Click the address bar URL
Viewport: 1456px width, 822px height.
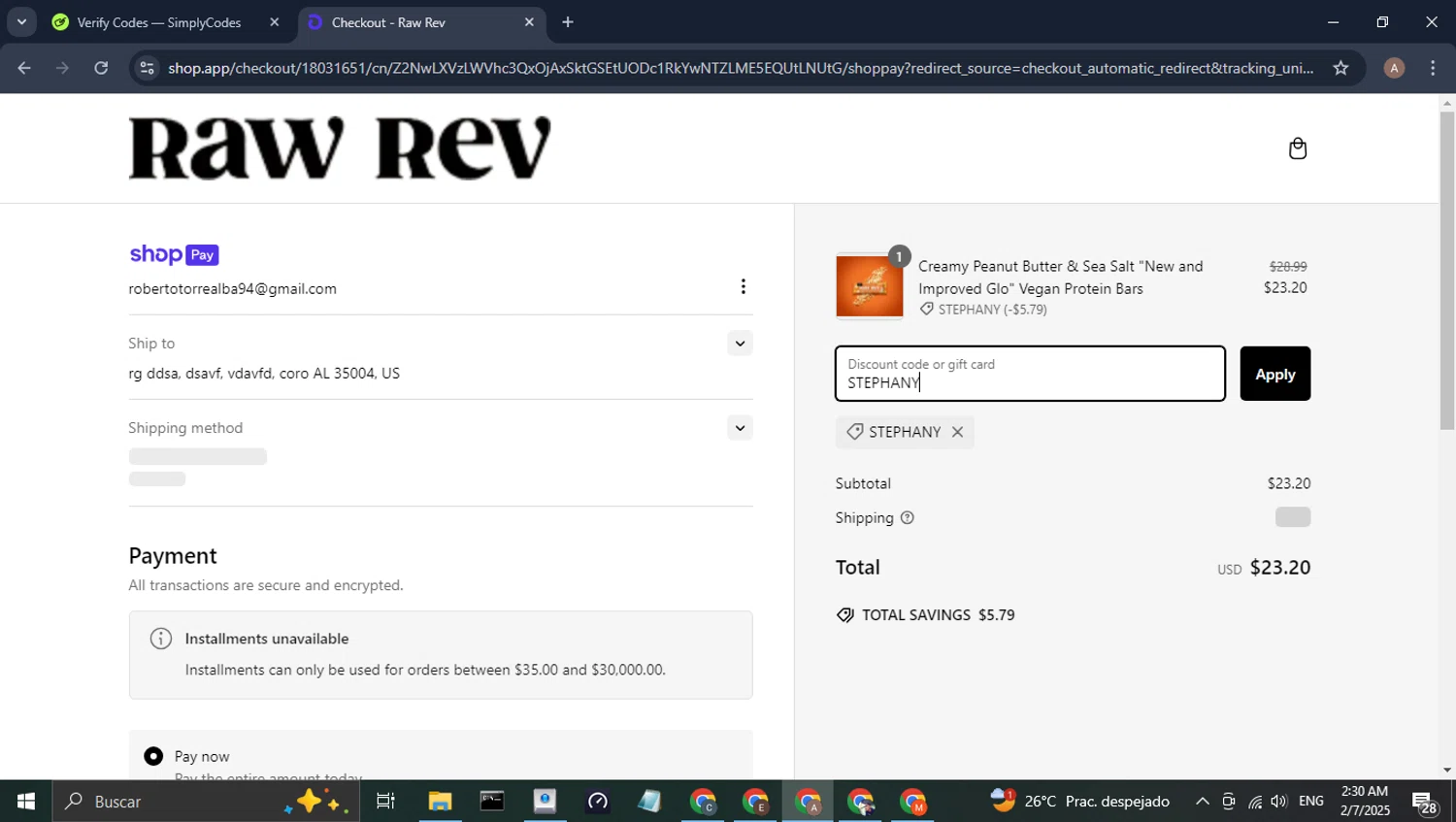[741, 68]
